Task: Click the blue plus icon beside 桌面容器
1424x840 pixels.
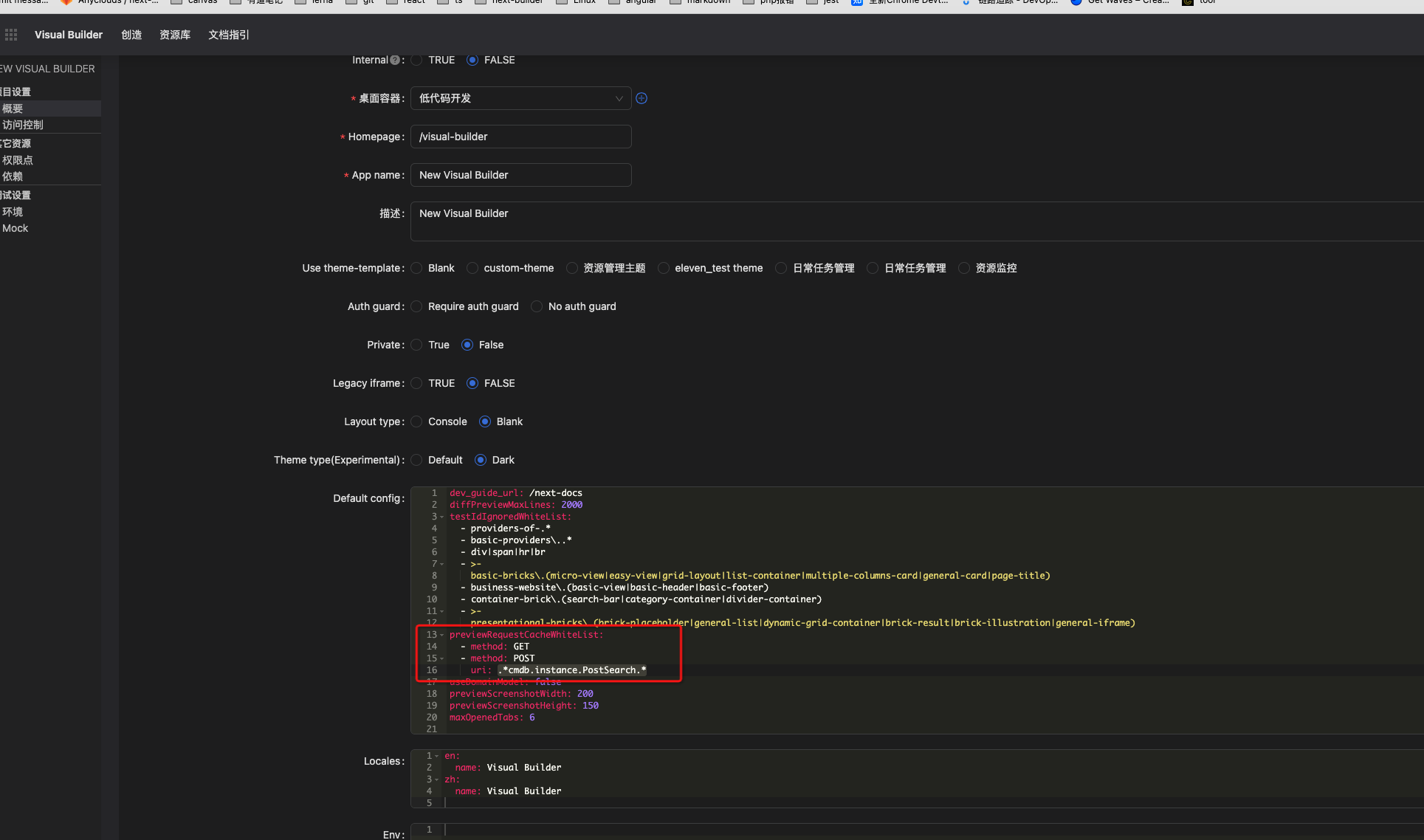Action: tap(642, 98)
